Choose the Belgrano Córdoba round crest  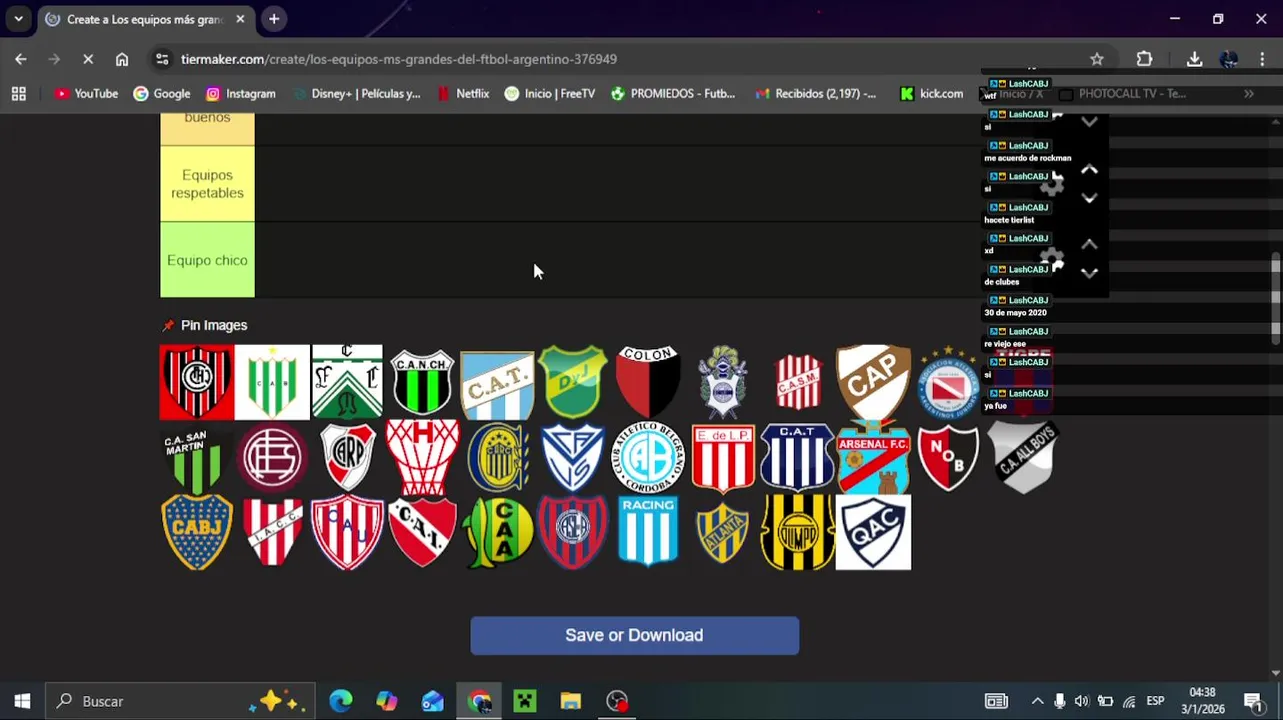coord(648,457)
